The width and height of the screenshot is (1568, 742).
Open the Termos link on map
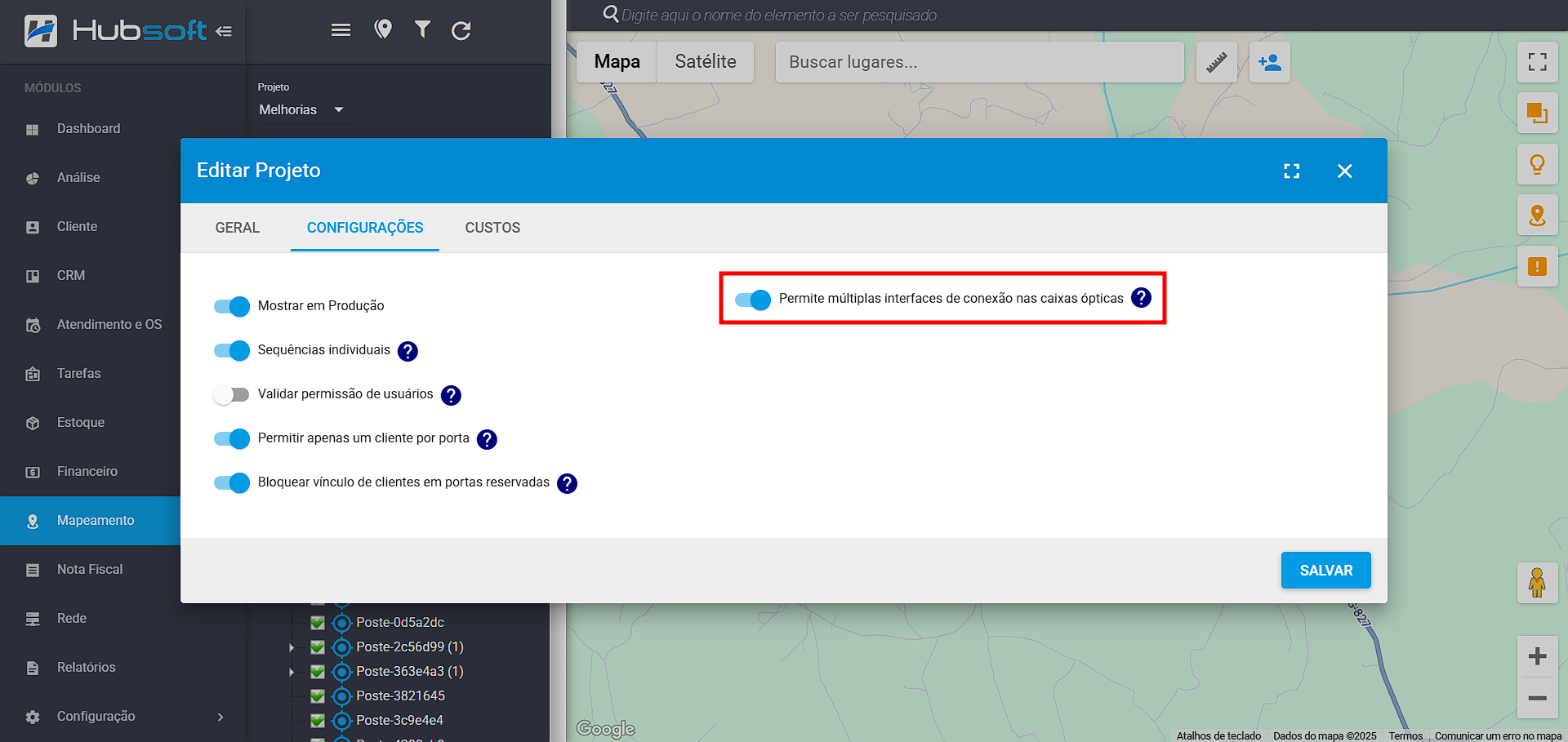[x=1405, y=735]
